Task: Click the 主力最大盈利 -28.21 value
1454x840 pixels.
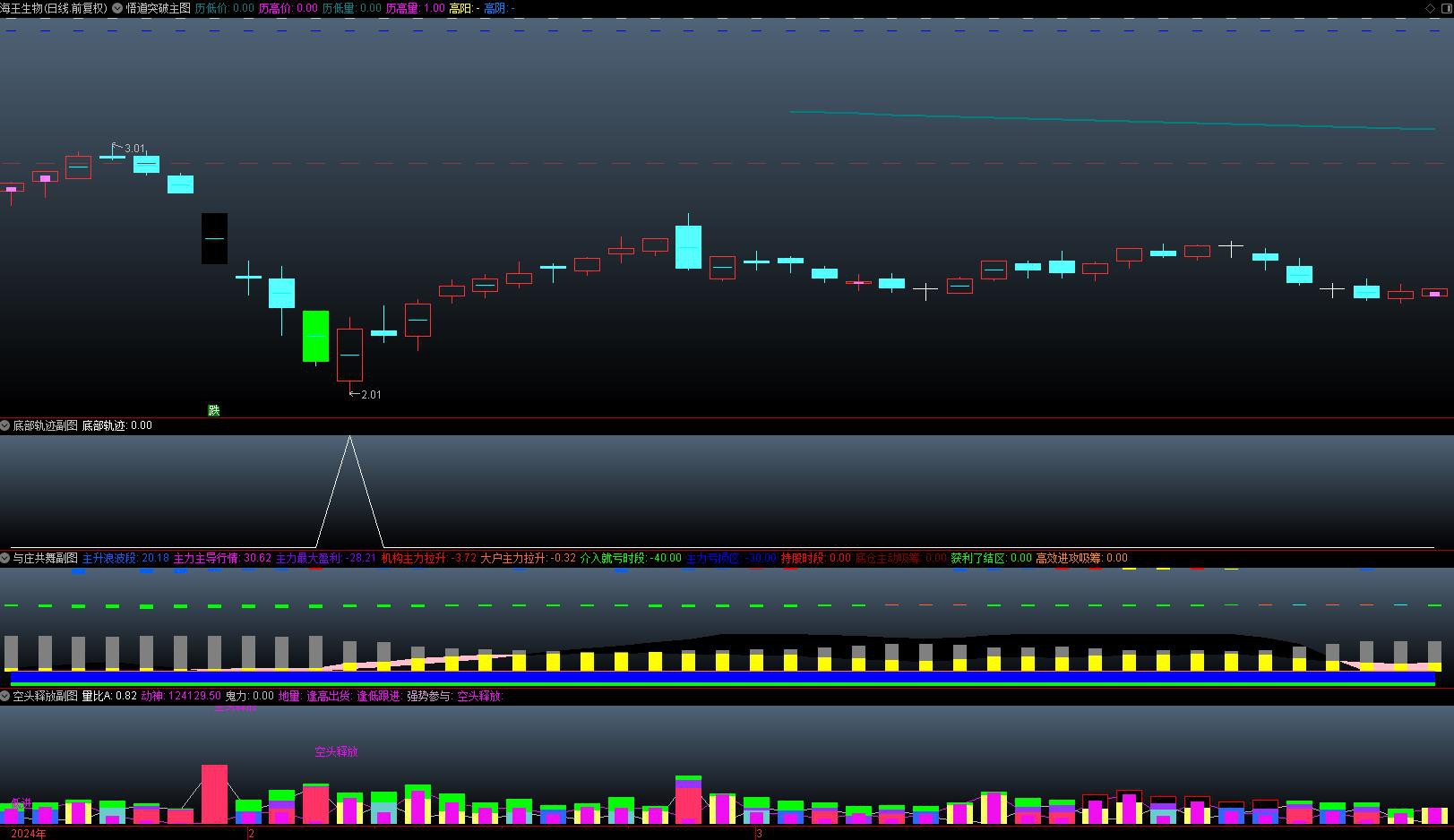Action: (326, 558)
